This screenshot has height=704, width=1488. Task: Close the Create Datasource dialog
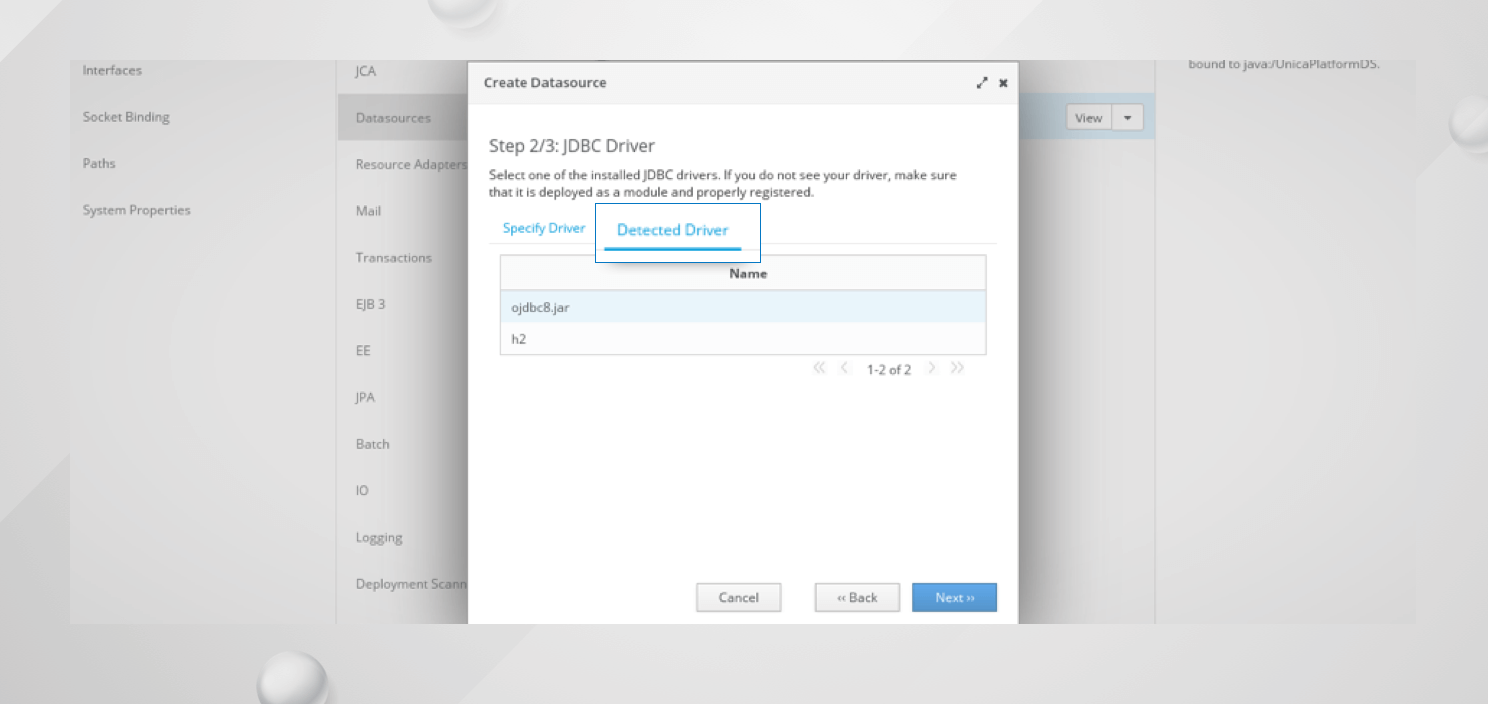tap(1003, 83)
